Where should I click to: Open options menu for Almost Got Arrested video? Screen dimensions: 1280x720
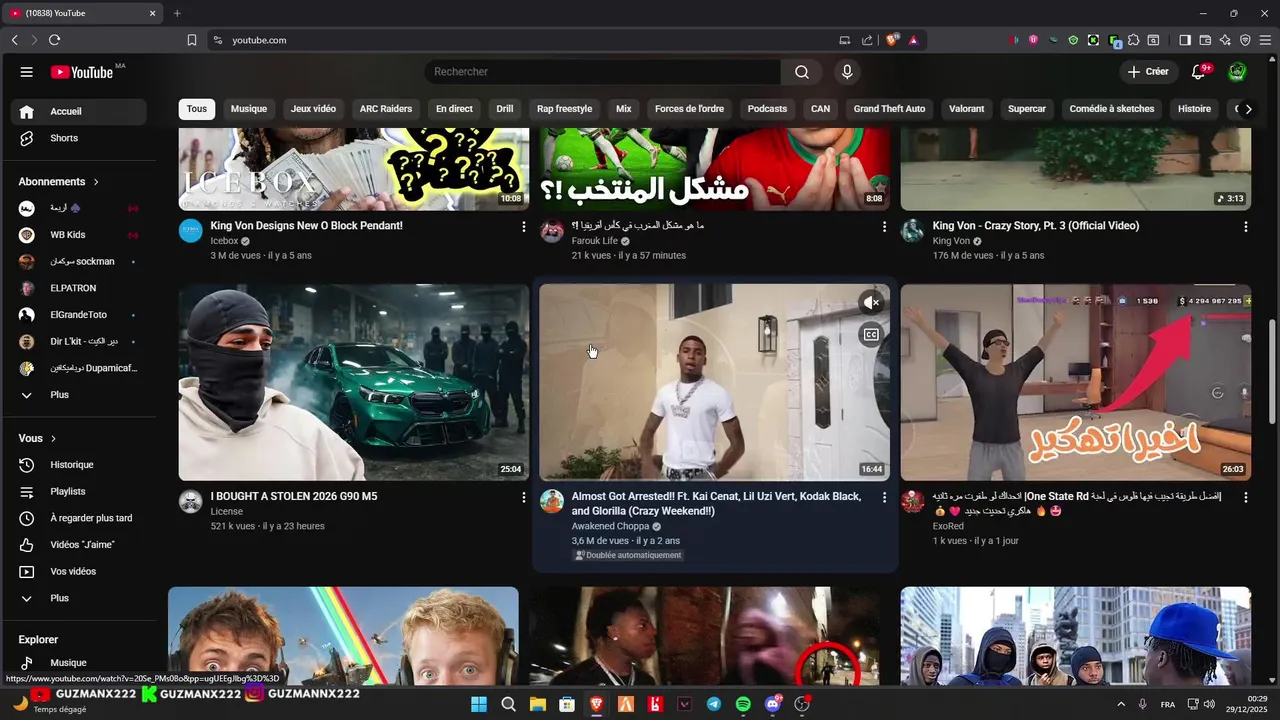[x=884, y=497]
